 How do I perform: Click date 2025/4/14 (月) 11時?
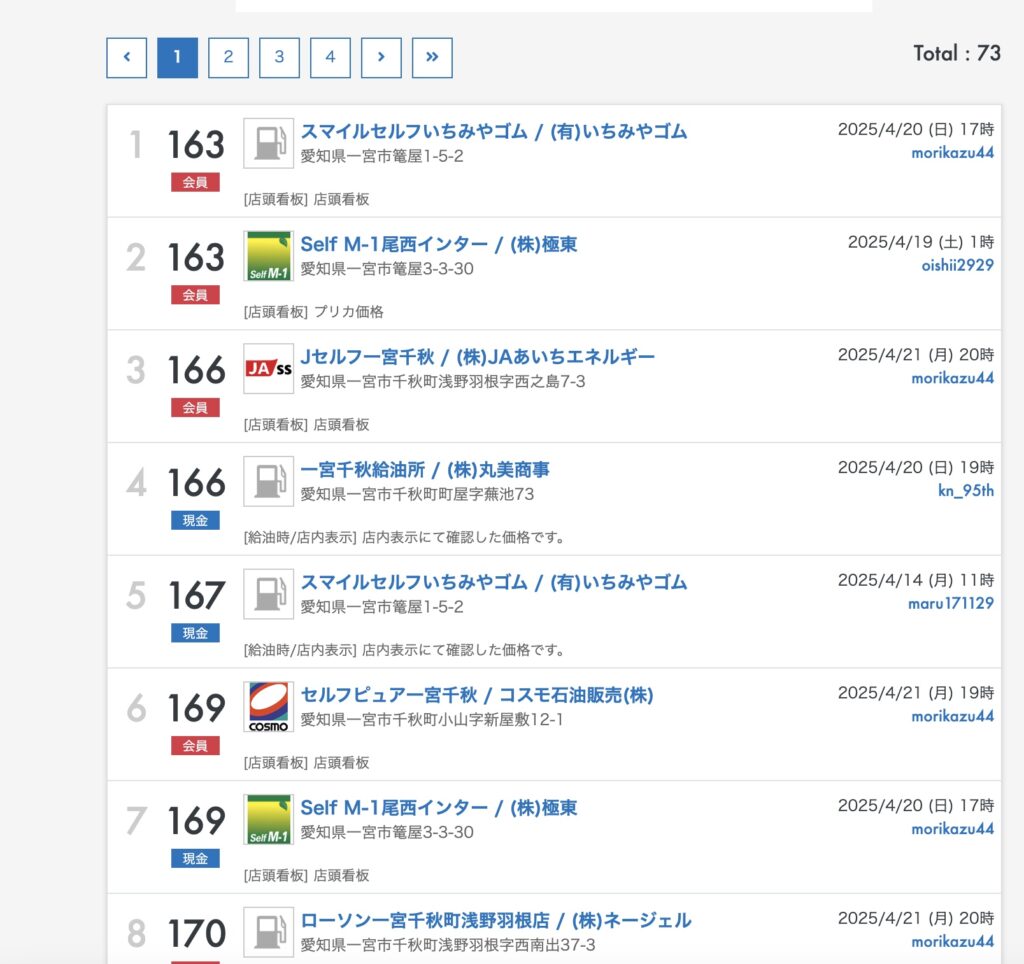point(916,581)
